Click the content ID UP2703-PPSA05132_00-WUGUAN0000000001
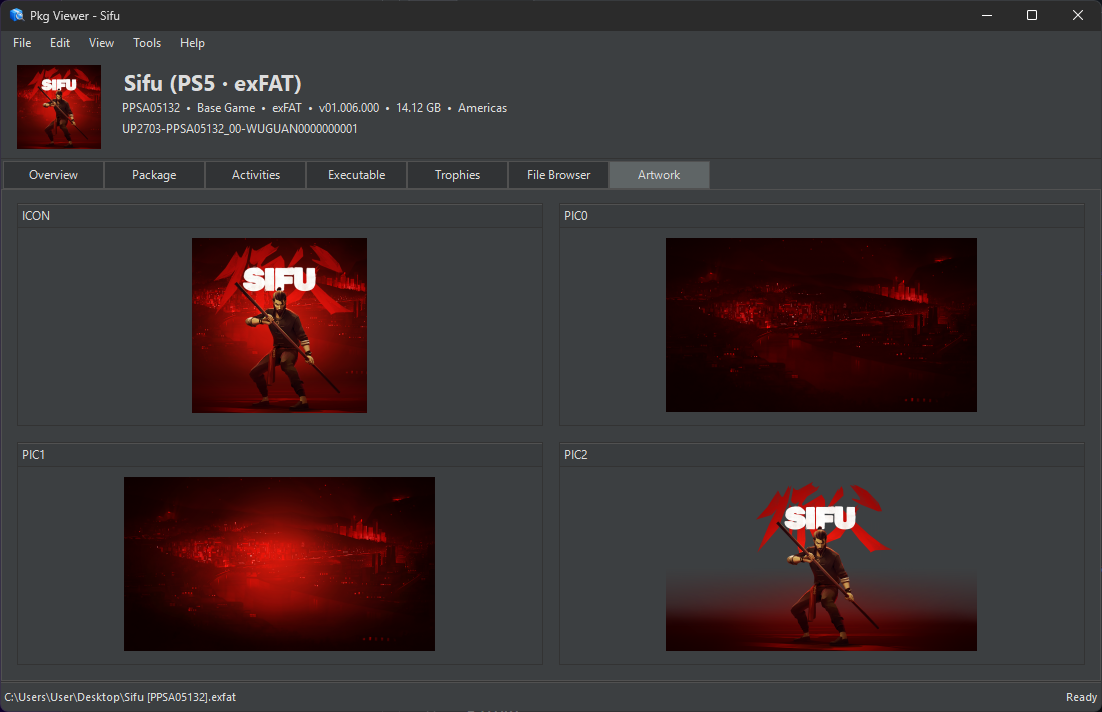Screen dimensions: 1102x712 coord(240,129)
